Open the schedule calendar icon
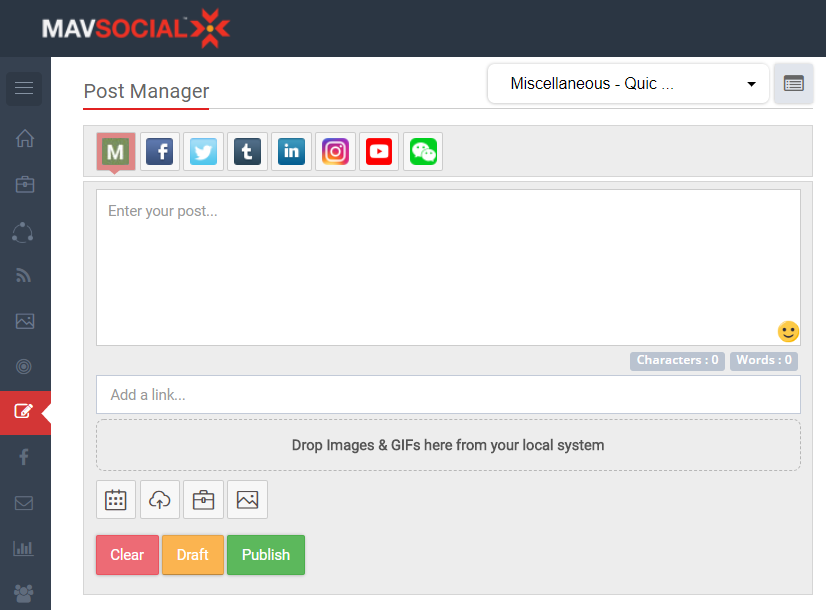Viewport: 826px width, 610px height. tap(116, 500)
